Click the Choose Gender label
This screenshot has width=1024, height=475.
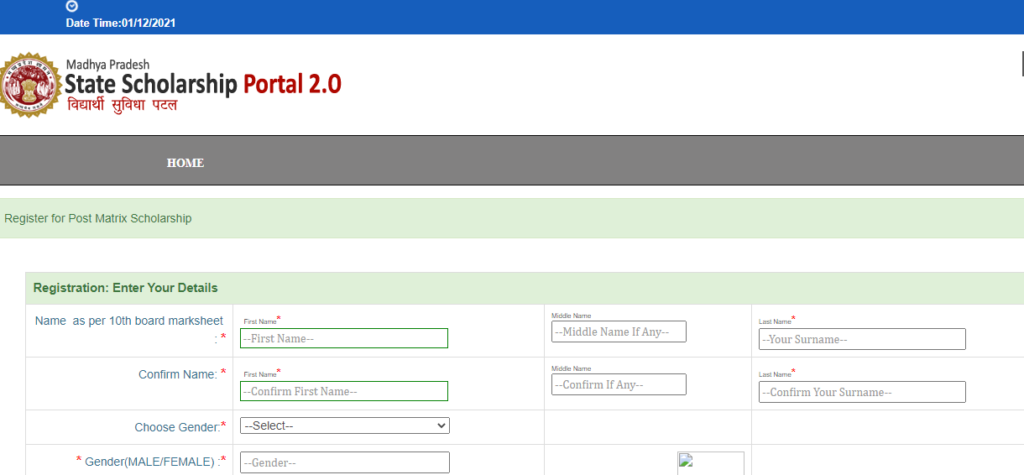(178, 427)
